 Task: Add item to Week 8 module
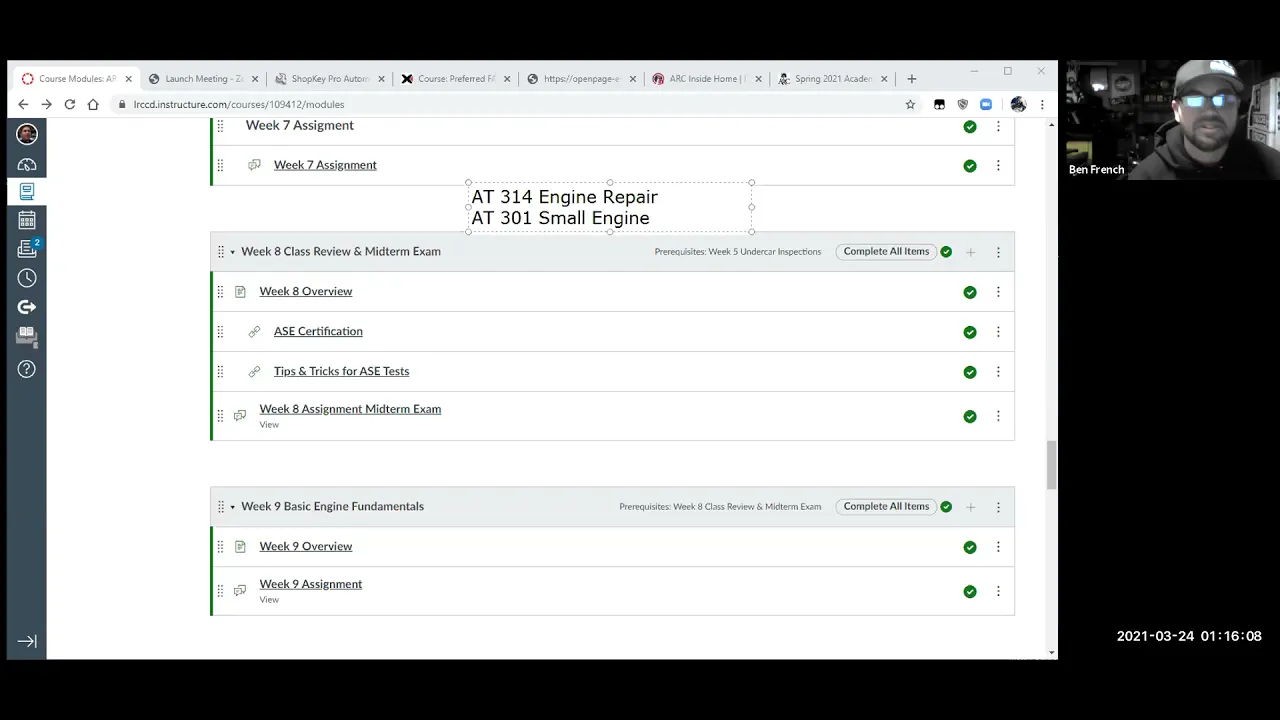970,252
